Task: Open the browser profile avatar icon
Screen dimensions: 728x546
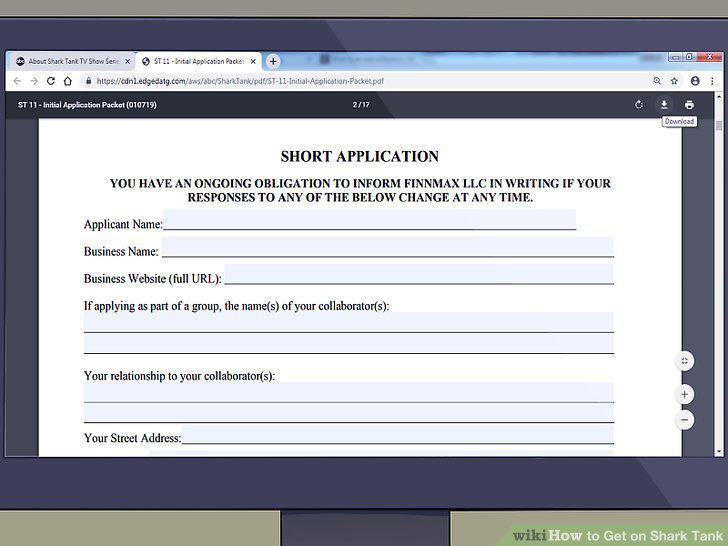Action: point(695,81)
